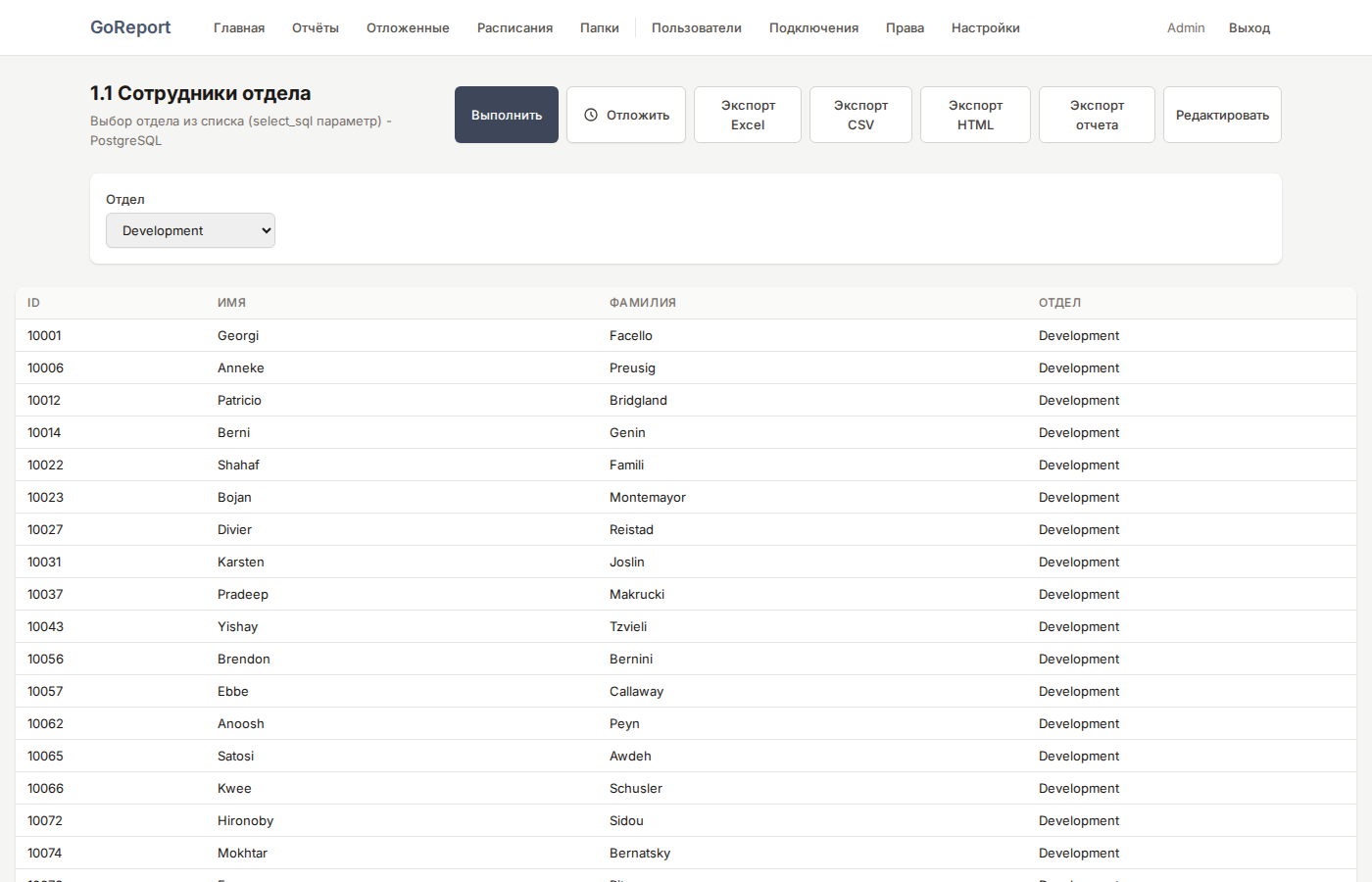Click the Выход logout link
Viewport: 1372px width, 882px height.
tap(1249, 27)
